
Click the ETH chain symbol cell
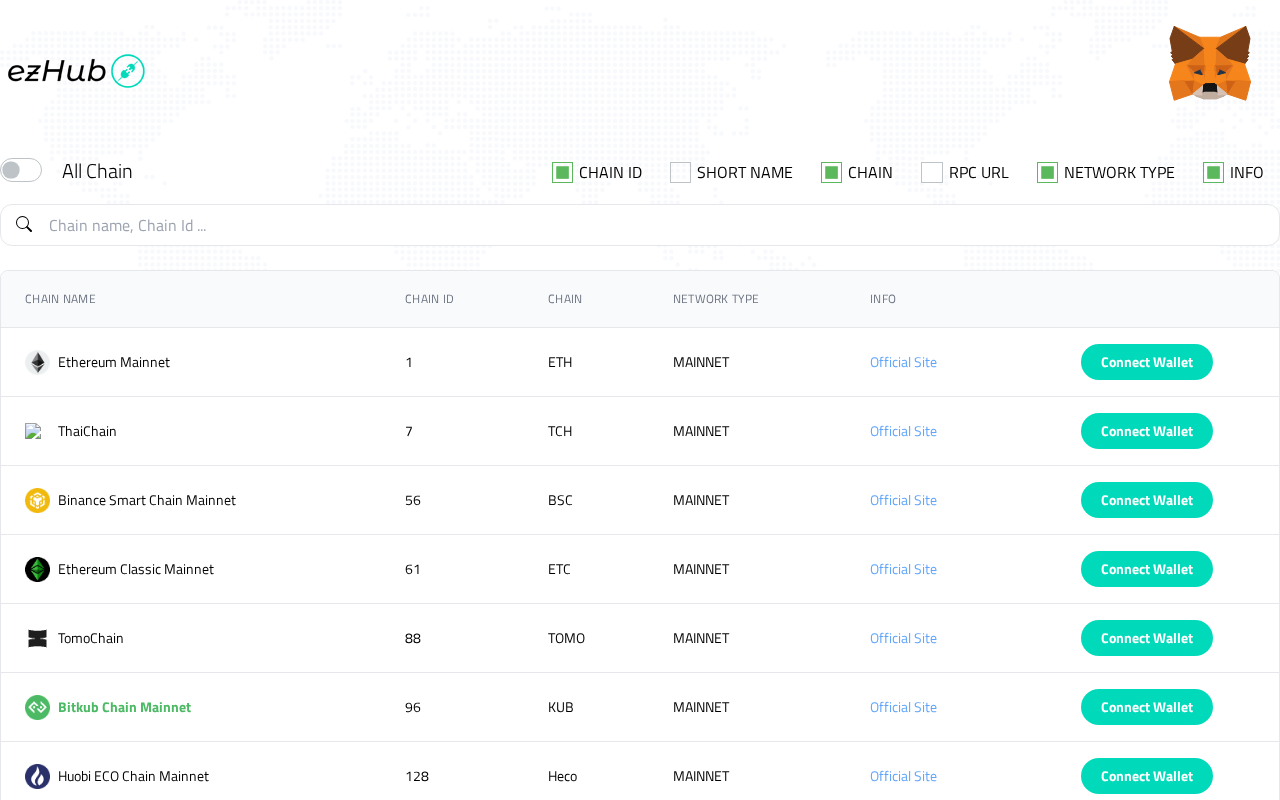(x=560, y=362)
